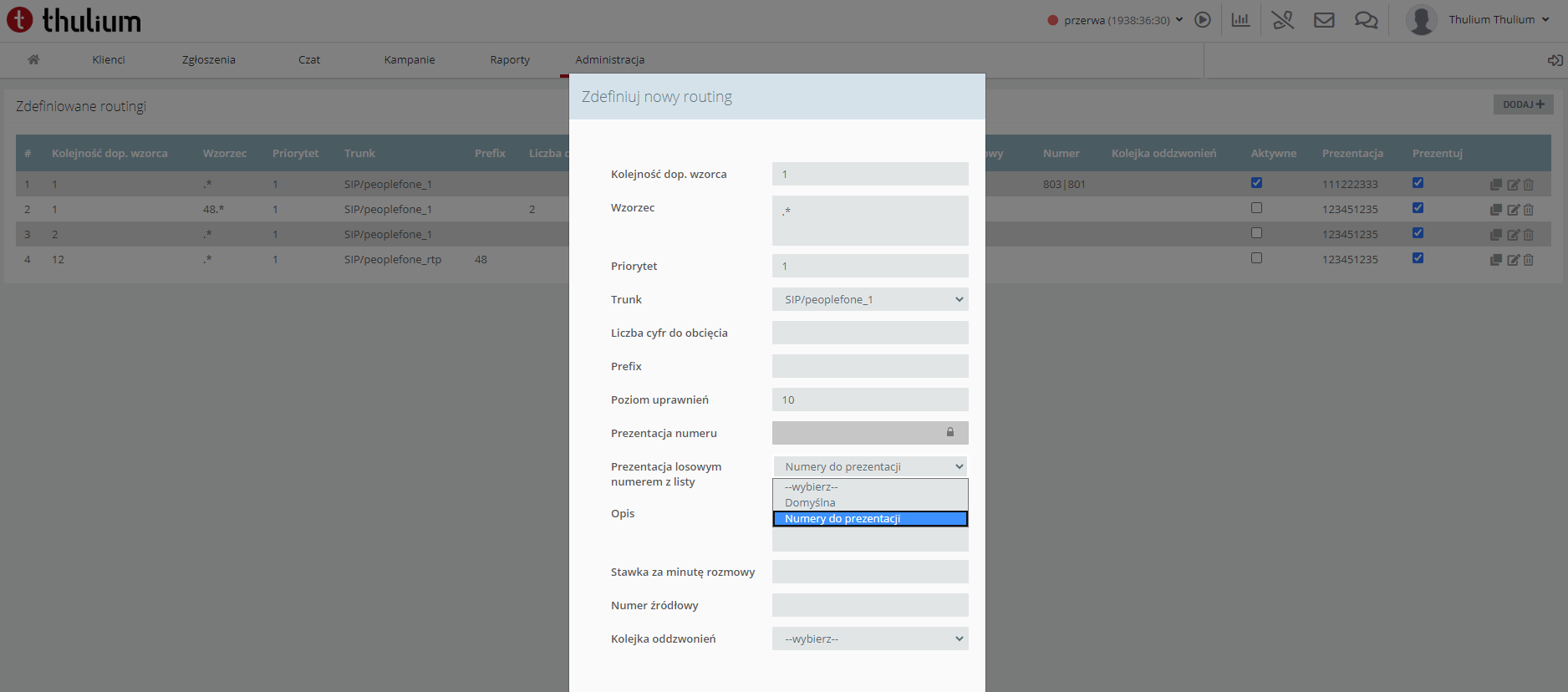Click the Wzorzec text area
Viewport: 1568px width, 692px height.
point(870,221)
